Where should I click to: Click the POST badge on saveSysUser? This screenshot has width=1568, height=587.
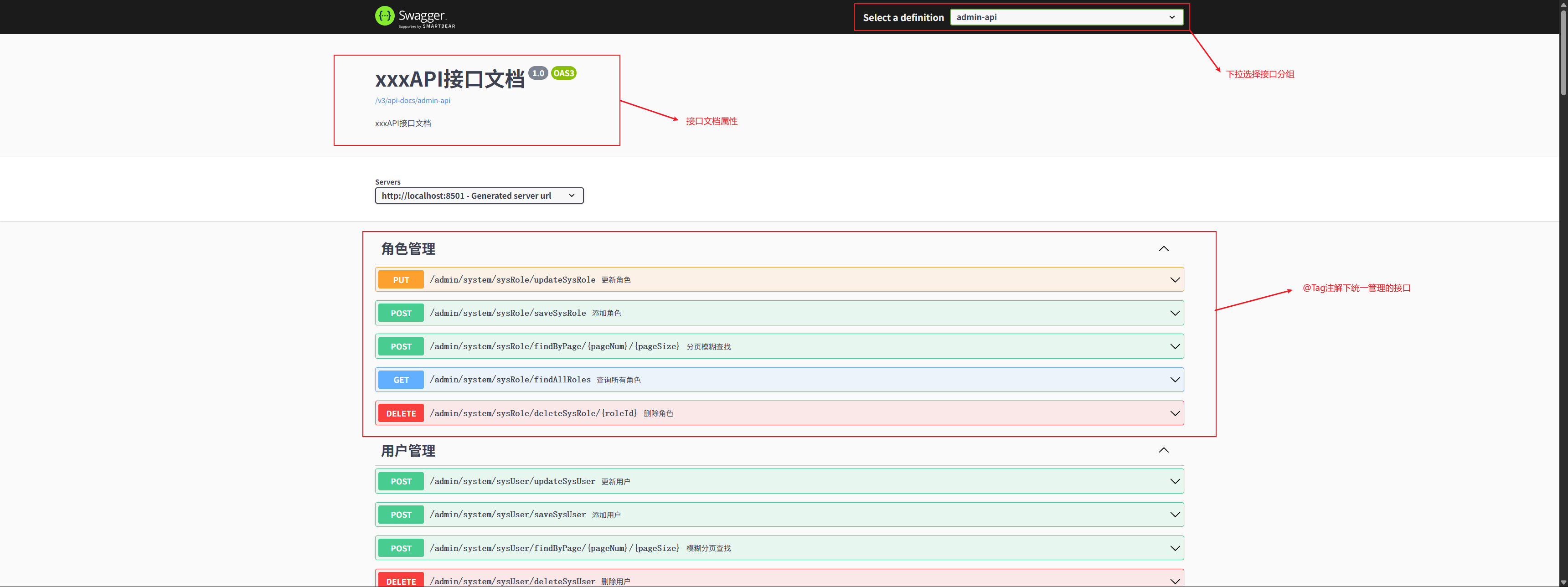[401, 514]
